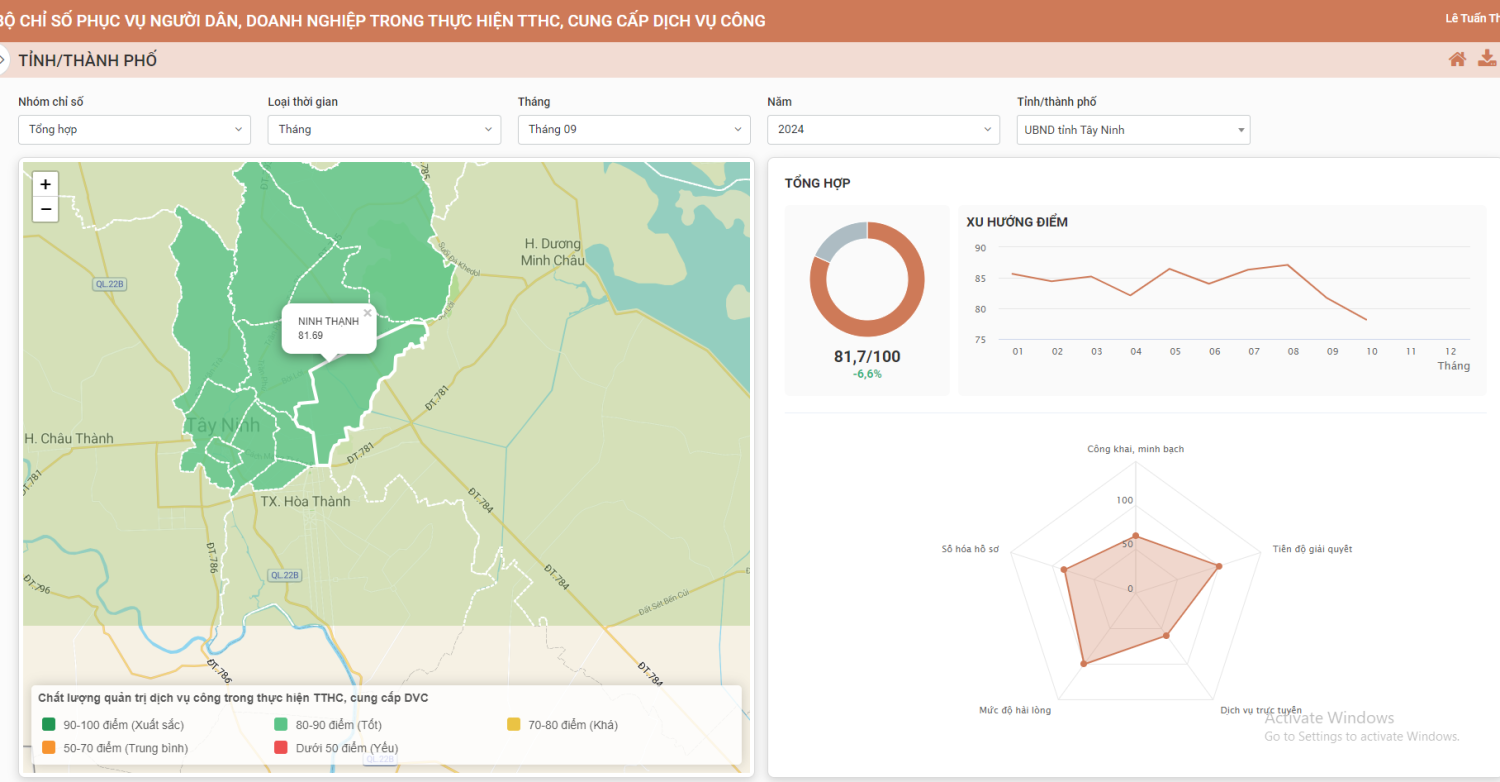This screenshot has height=782, width=1500.
Task: Click the yellow 70-80 điểm swatch
Action: click(x=514, y=724)
